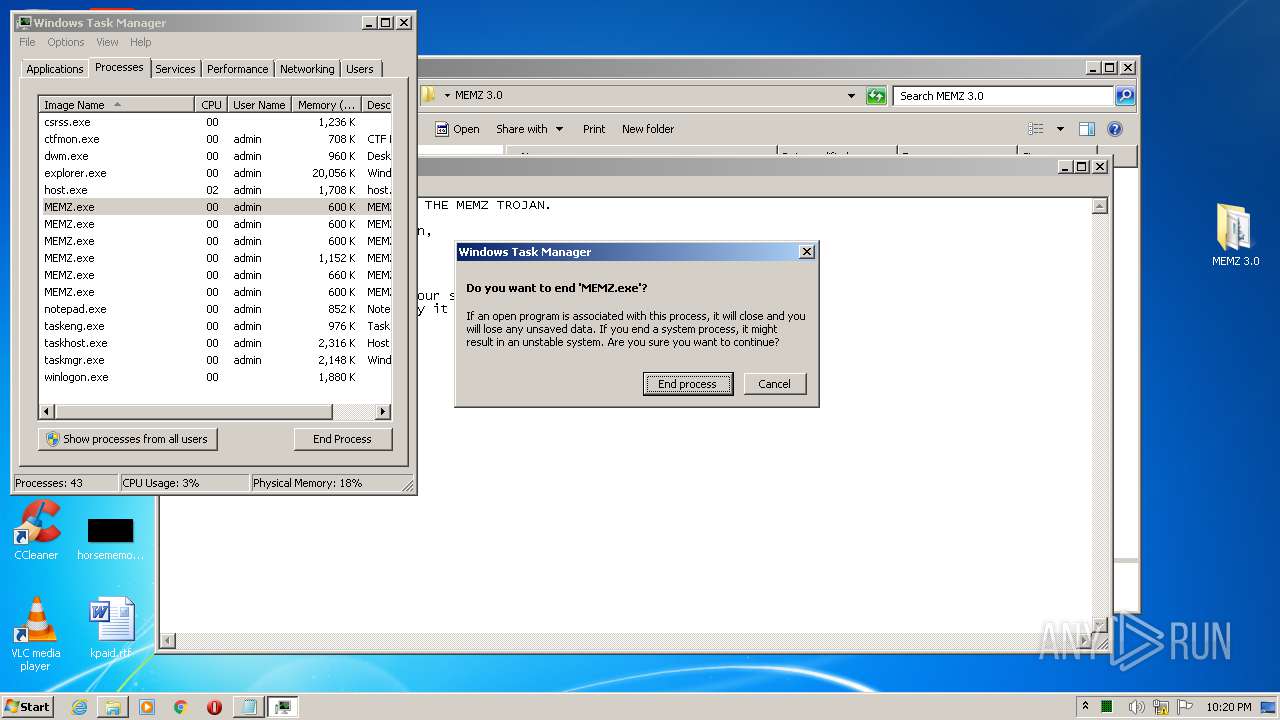Select the VLC media player shortcut
The image size is (1280, 720).
tap(36, 634)
